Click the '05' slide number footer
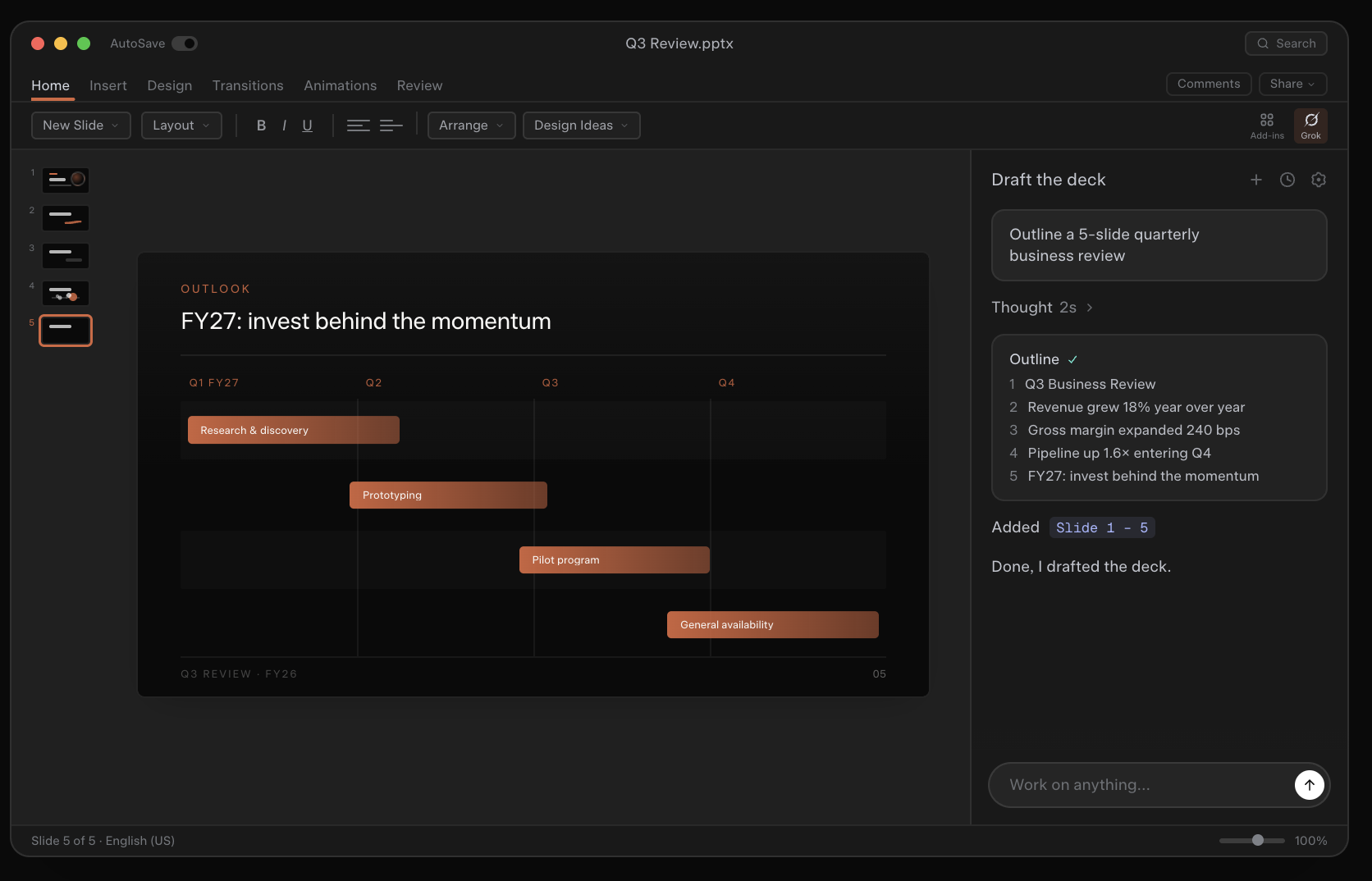Screen dimensions: 1372x881 (879, 674)
